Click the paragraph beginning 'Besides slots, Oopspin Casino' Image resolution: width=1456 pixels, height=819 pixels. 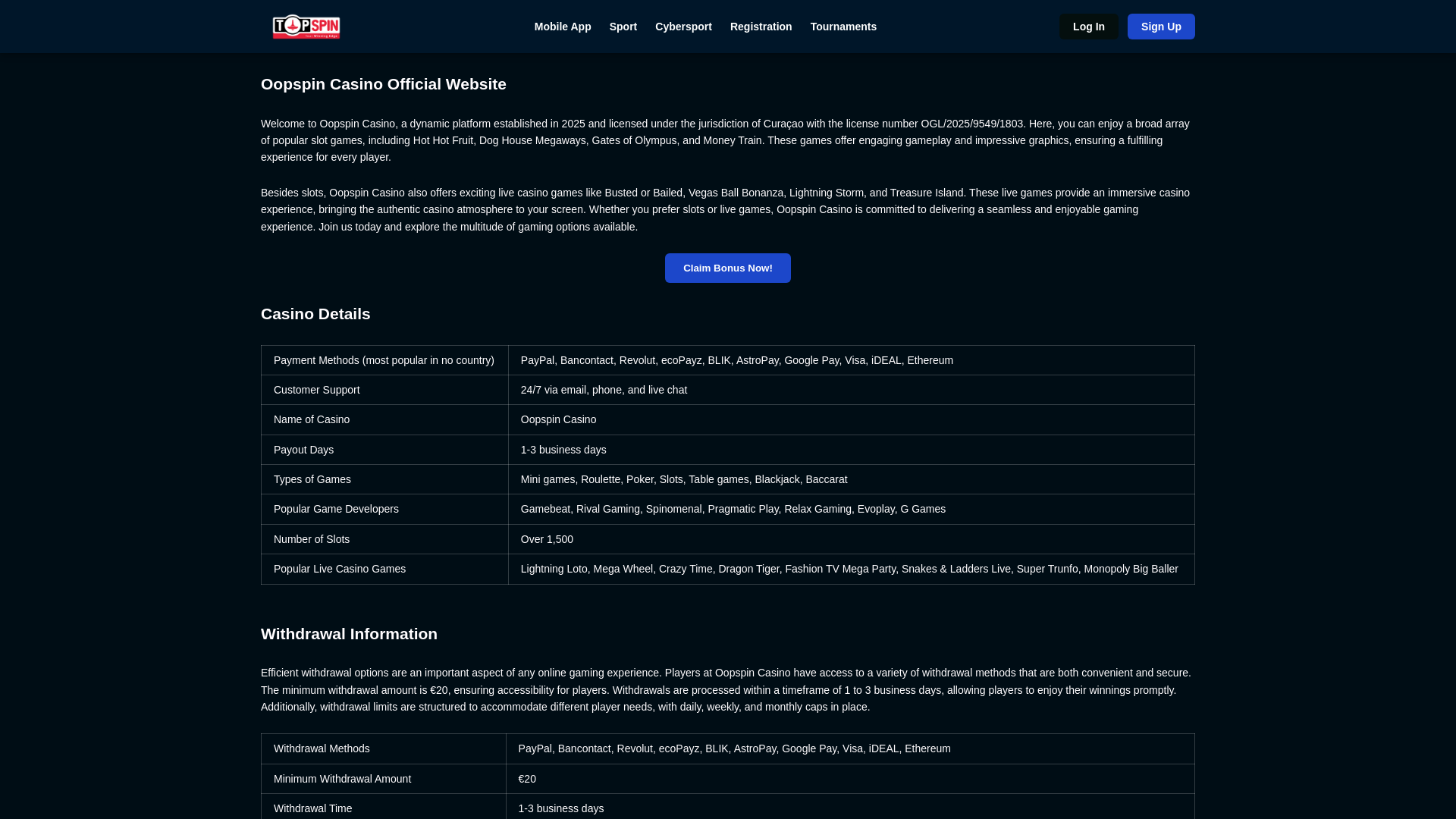[x=726, y=209]
